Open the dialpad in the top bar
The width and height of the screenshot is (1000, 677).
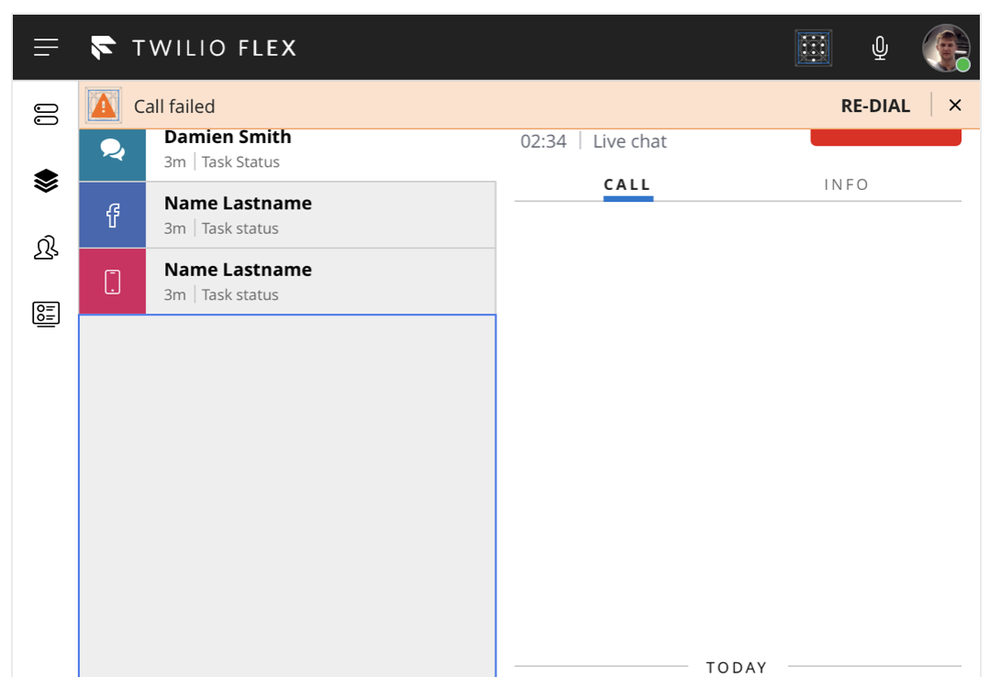[x=813, y=47]
